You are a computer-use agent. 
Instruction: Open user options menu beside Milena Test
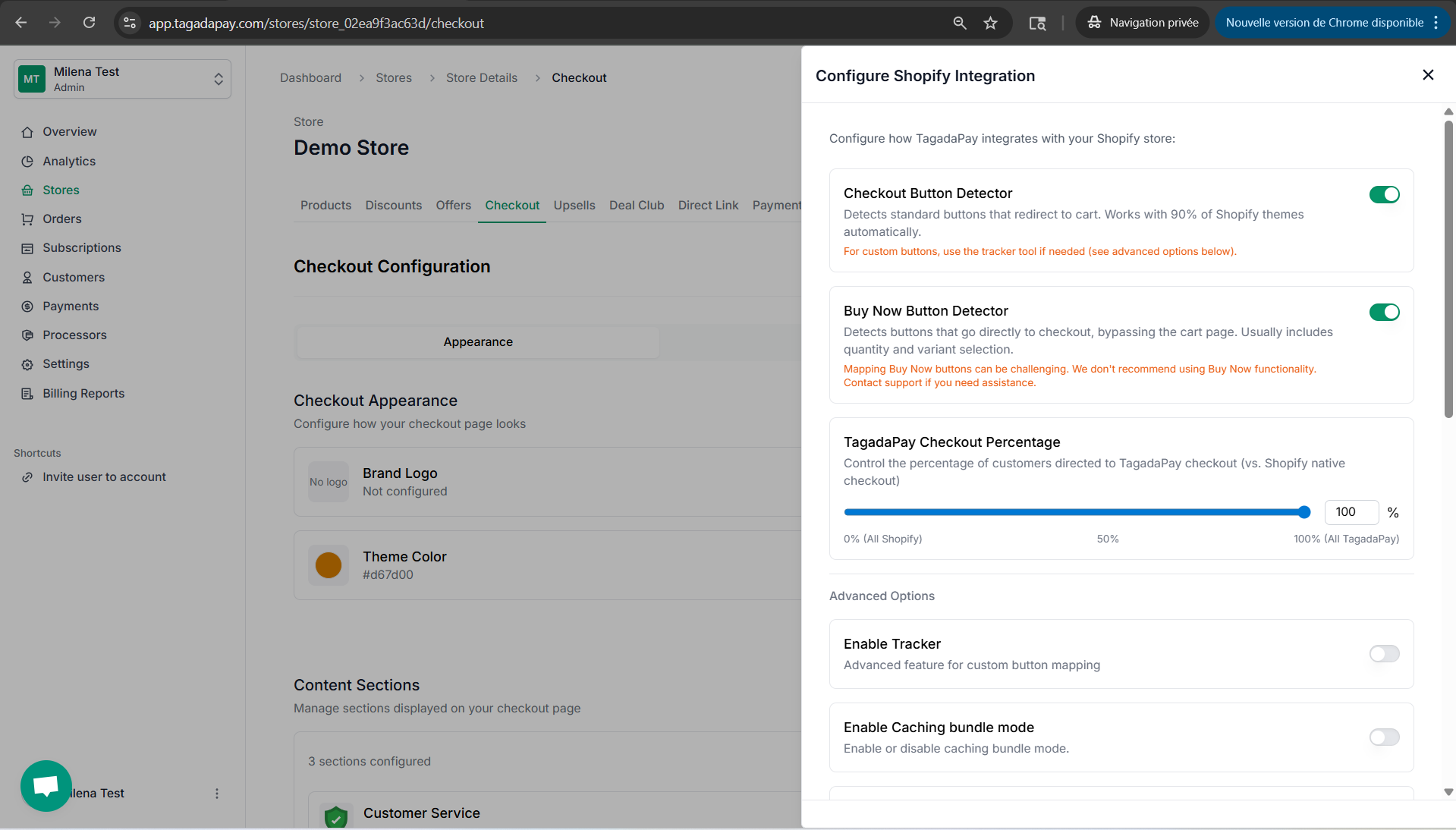[217, 794]
